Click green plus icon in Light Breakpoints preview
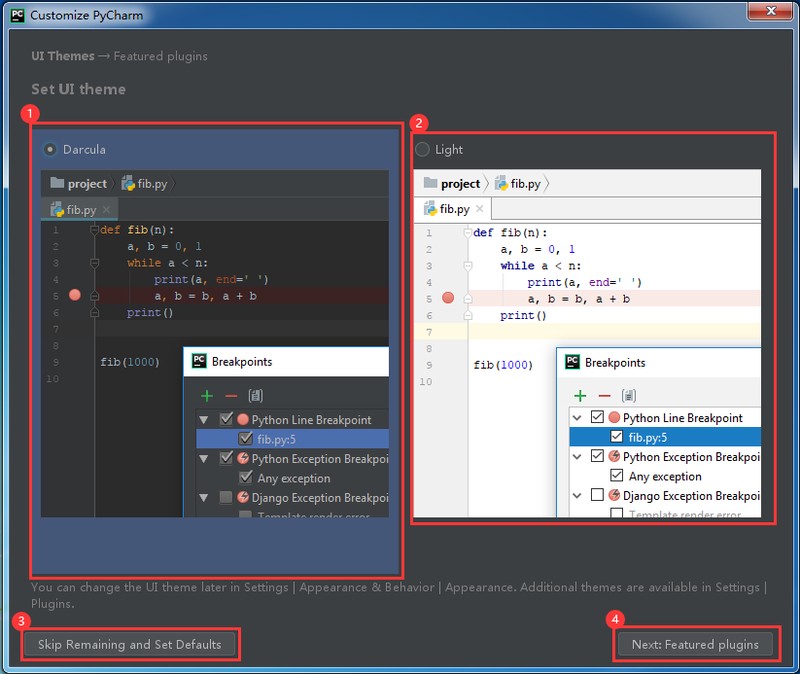 tap(579, 396)
